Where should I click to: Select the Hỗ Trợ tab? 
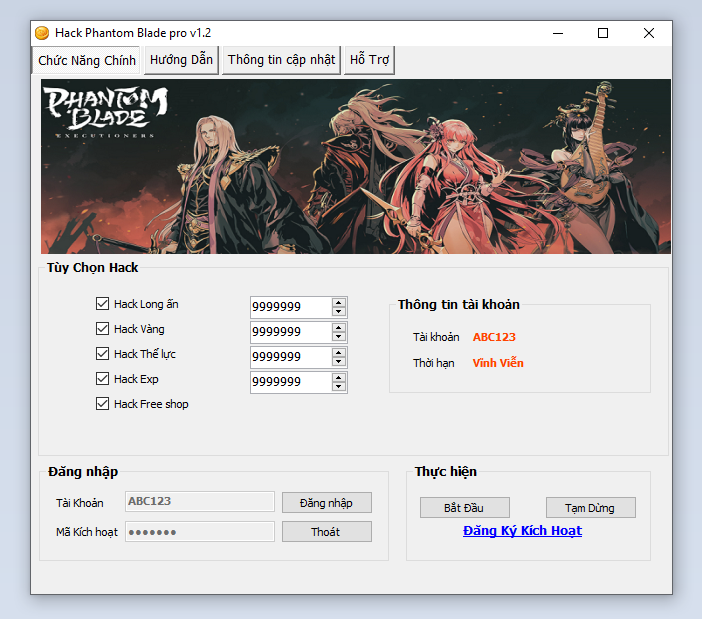pyautogui.click(x=369, y=60)
